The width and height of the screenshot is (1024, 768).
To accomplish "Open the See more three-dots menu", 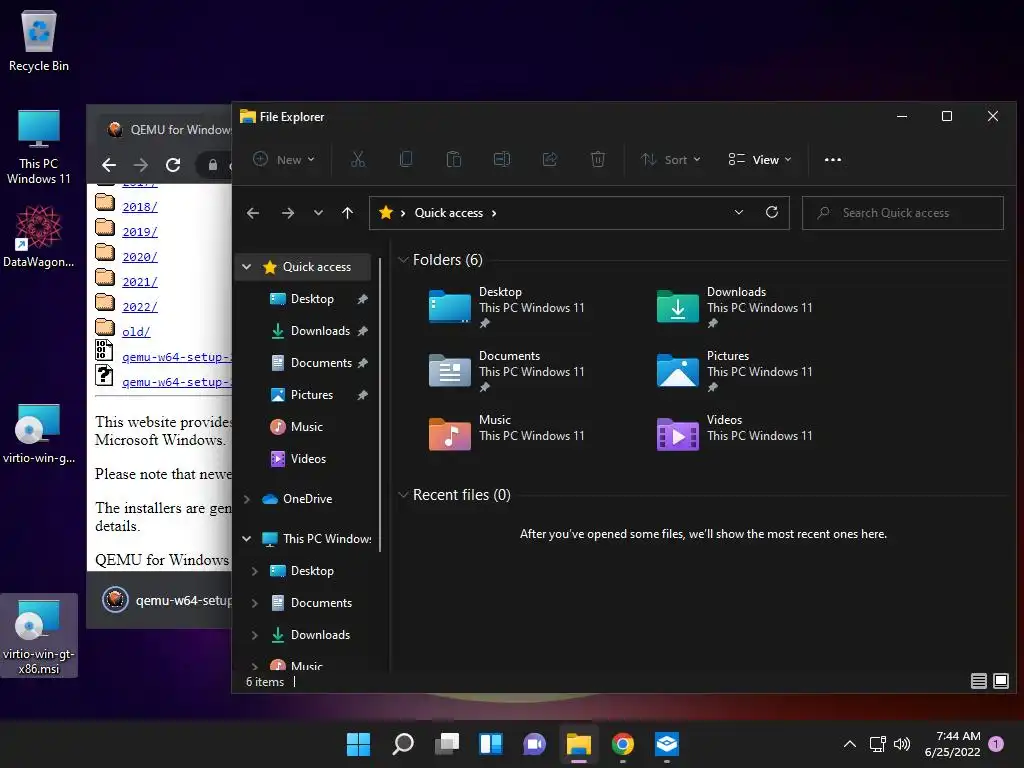I will [x=833, y=159].
